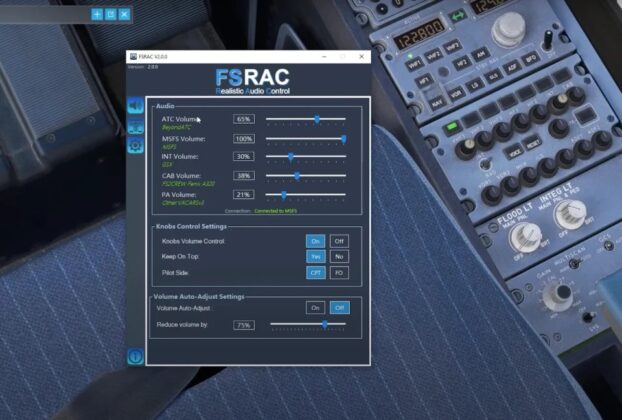This screenshot has height=420, width=622.
Task: Select VHF1 on the cockpit radio panel
Action: [x=415, y=63]
